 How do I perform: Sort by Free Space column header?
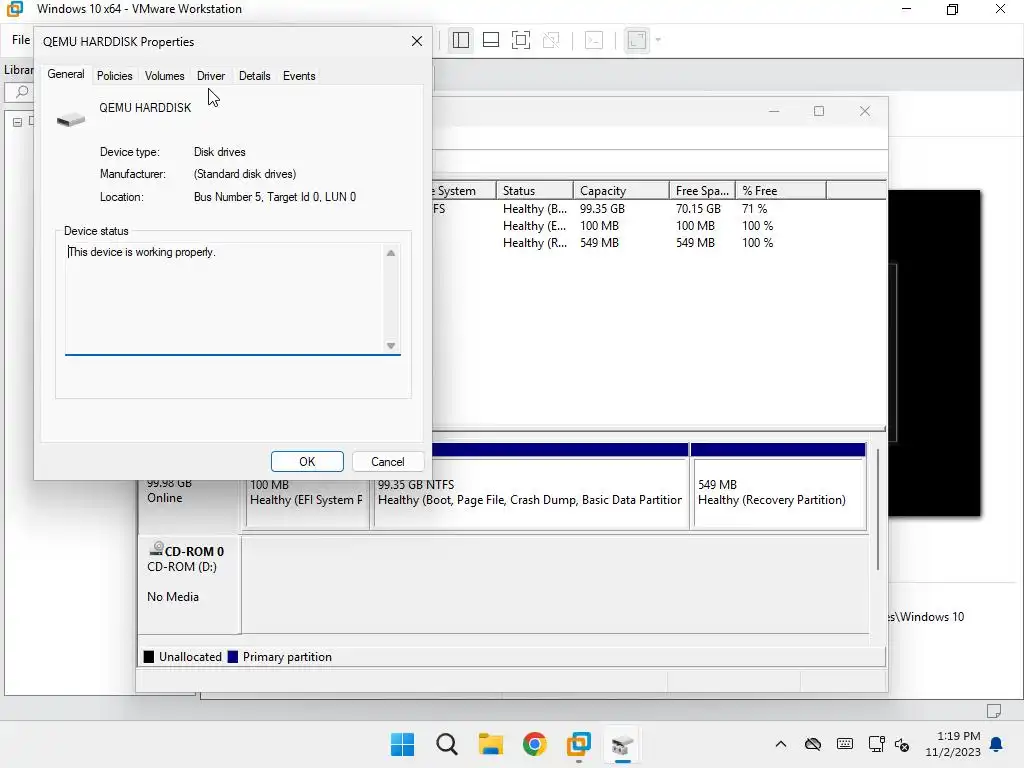pos(702,191)
